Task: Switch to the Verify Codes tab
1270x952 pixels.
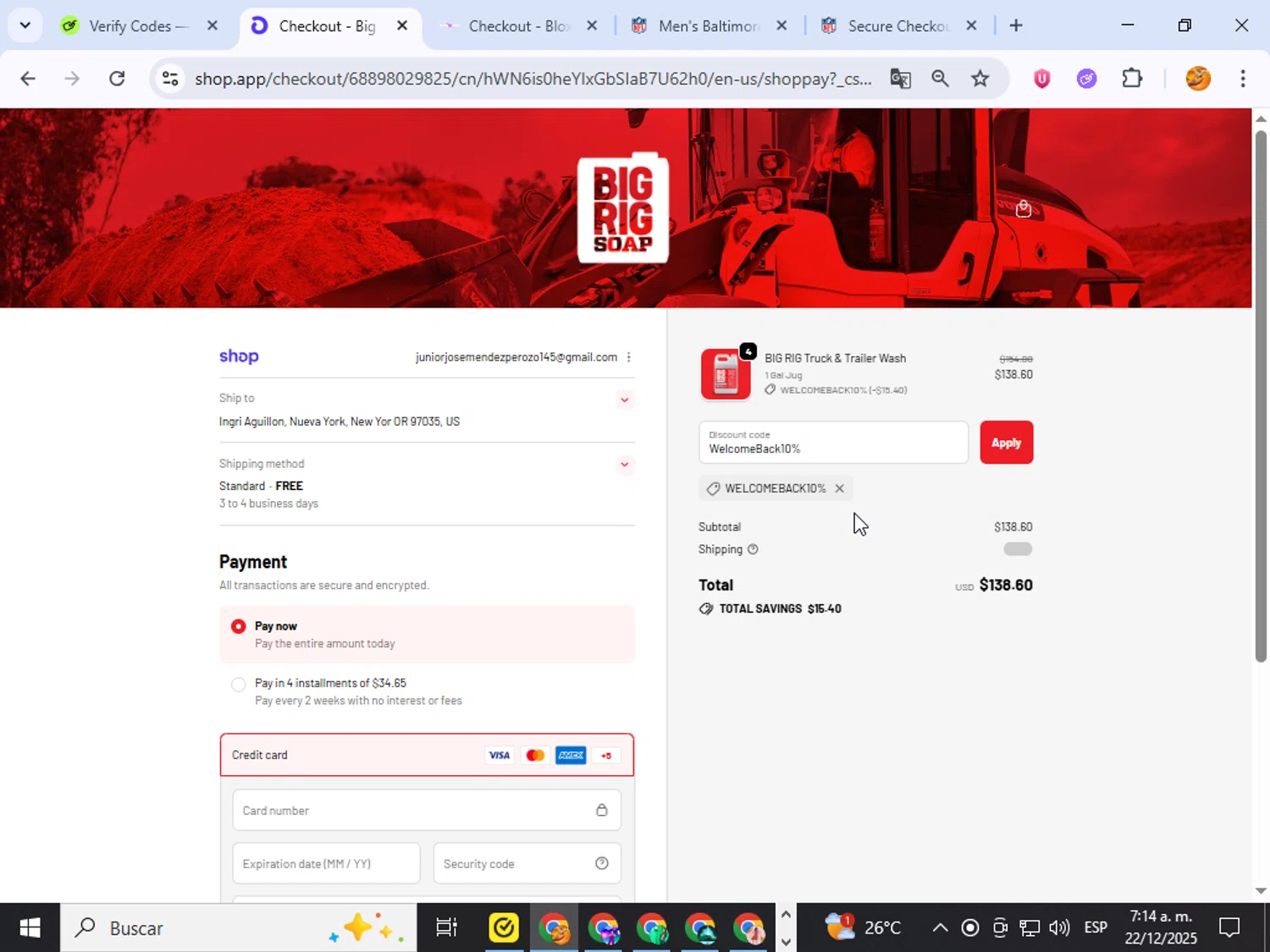Action: 138,26
